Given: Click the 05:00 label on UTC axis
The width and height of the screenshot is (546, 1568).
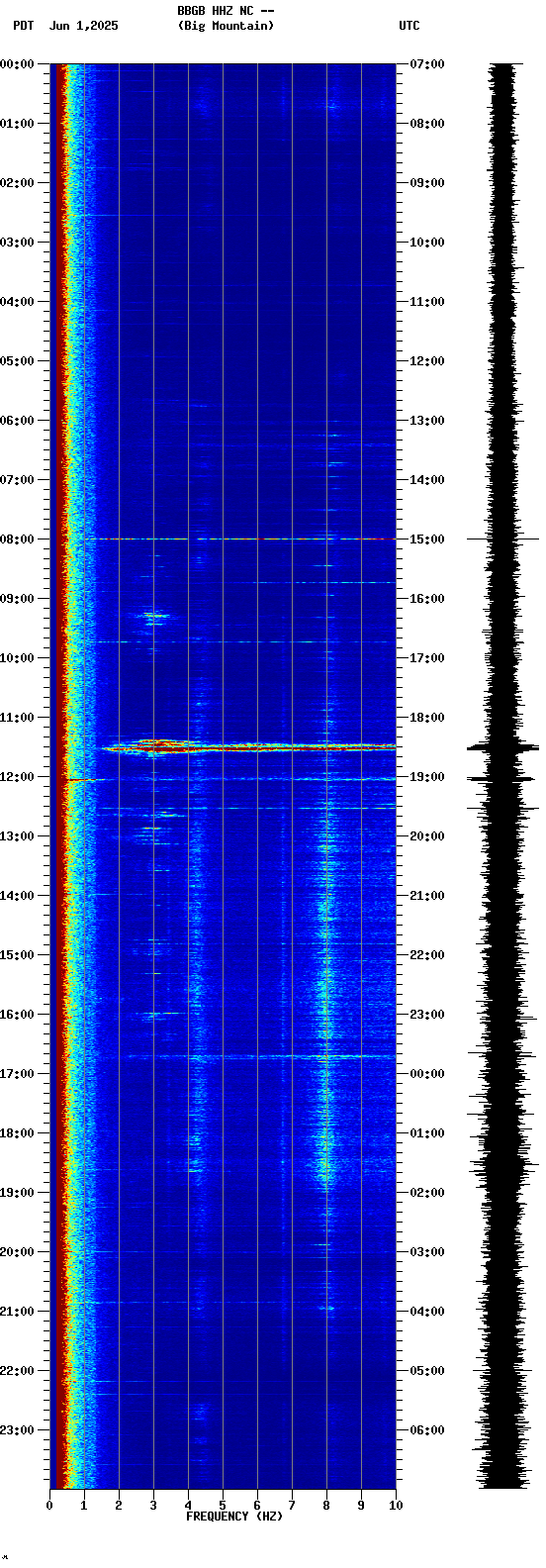Looking at the screenshot, I should pos(427,1371).
